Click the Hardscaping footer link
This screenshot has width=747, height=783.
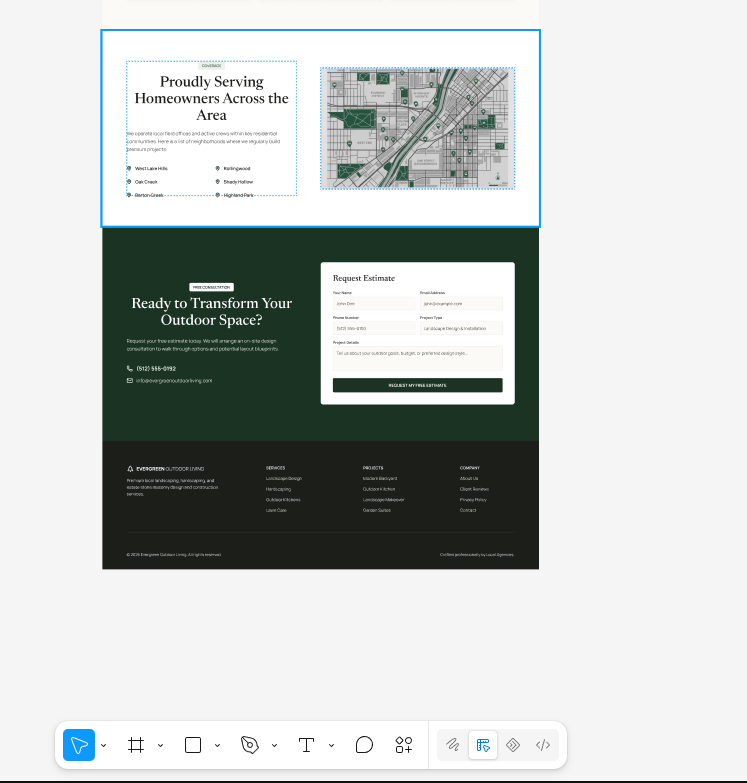pos(278,489)
